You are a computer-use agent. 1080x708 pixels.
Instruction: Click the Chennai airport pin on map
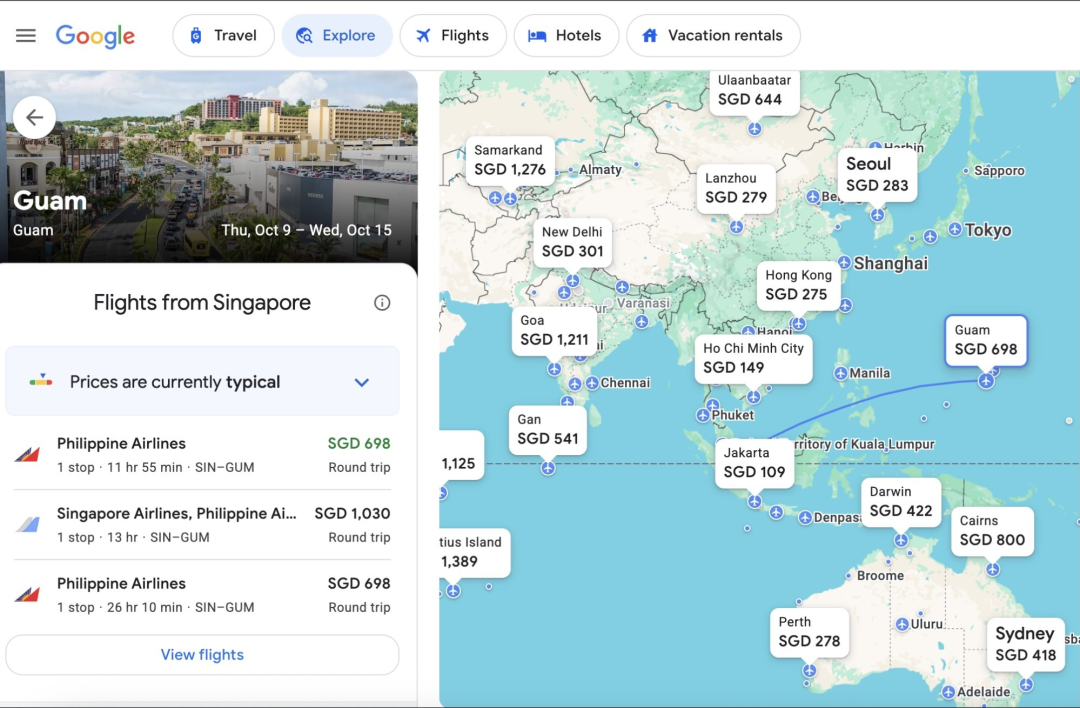592,383
